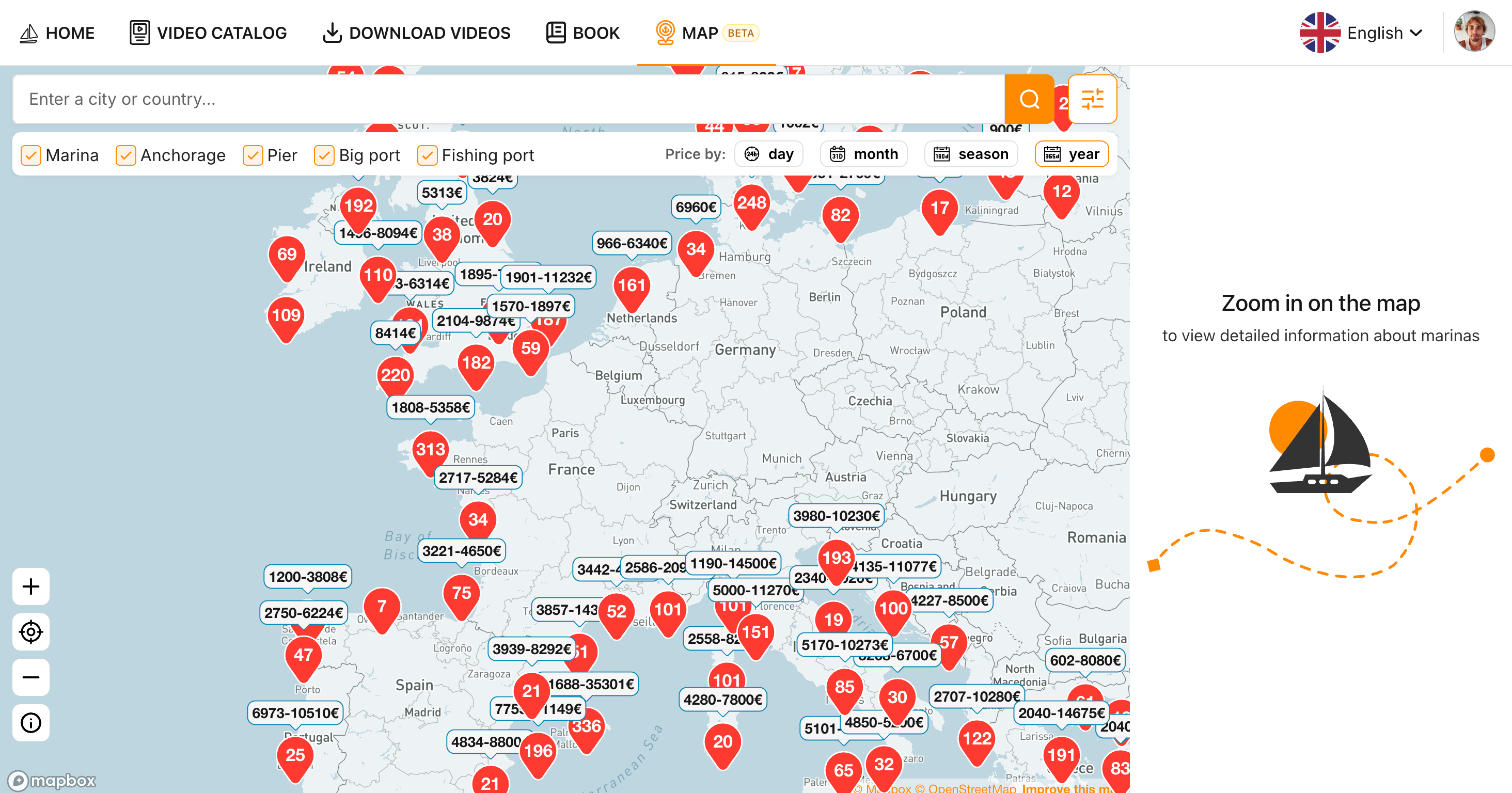Open the 1200-3808€ price label

[x=308, y=577]
